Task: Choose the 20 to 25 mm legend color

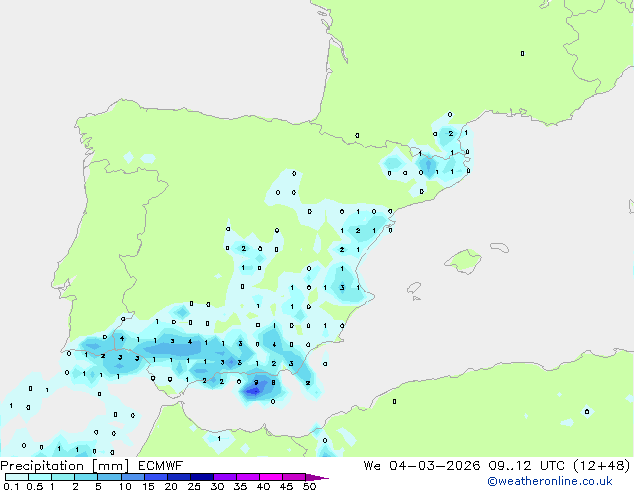Action: 178,477
